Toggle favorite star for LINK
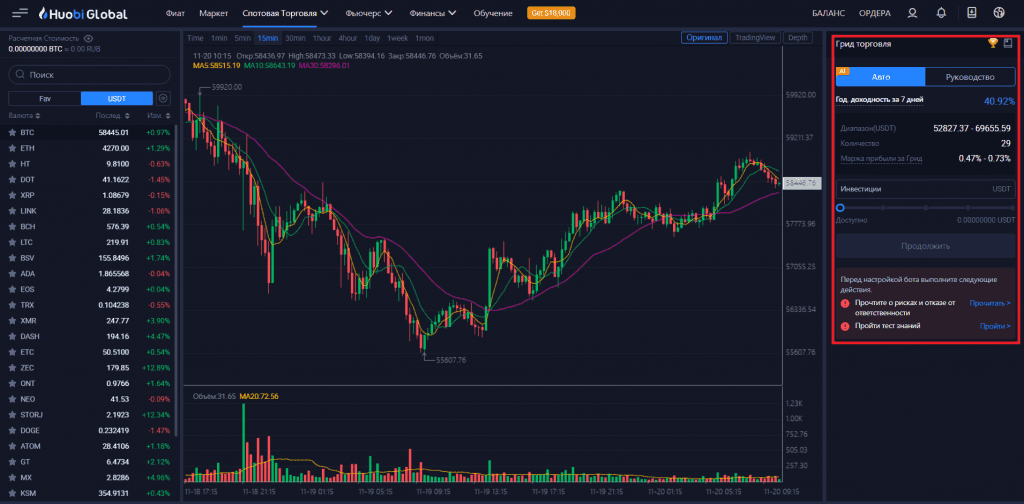The width and height of the screenshot is (1024, 504). [x=12, y=211]
